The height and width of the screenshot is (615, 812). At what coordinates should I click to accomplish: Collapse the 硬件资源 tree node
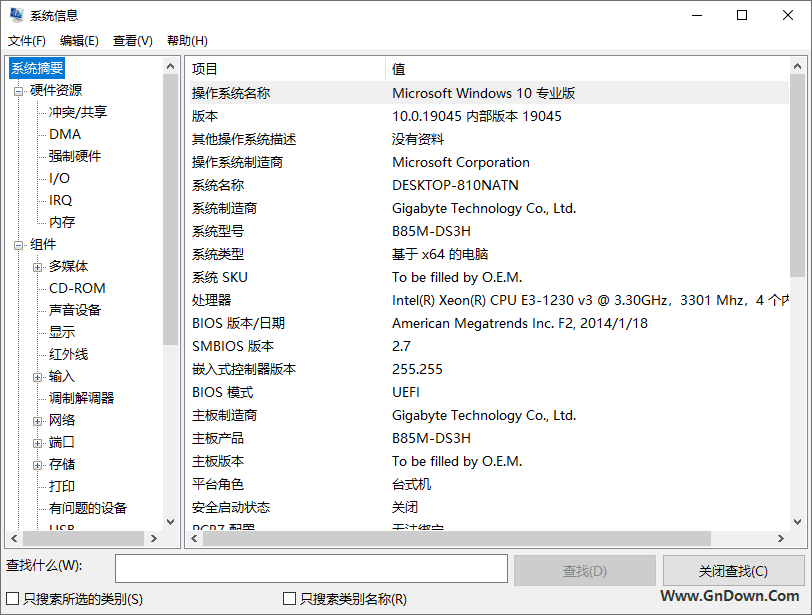pyautogui.click(x=19, y=89)
